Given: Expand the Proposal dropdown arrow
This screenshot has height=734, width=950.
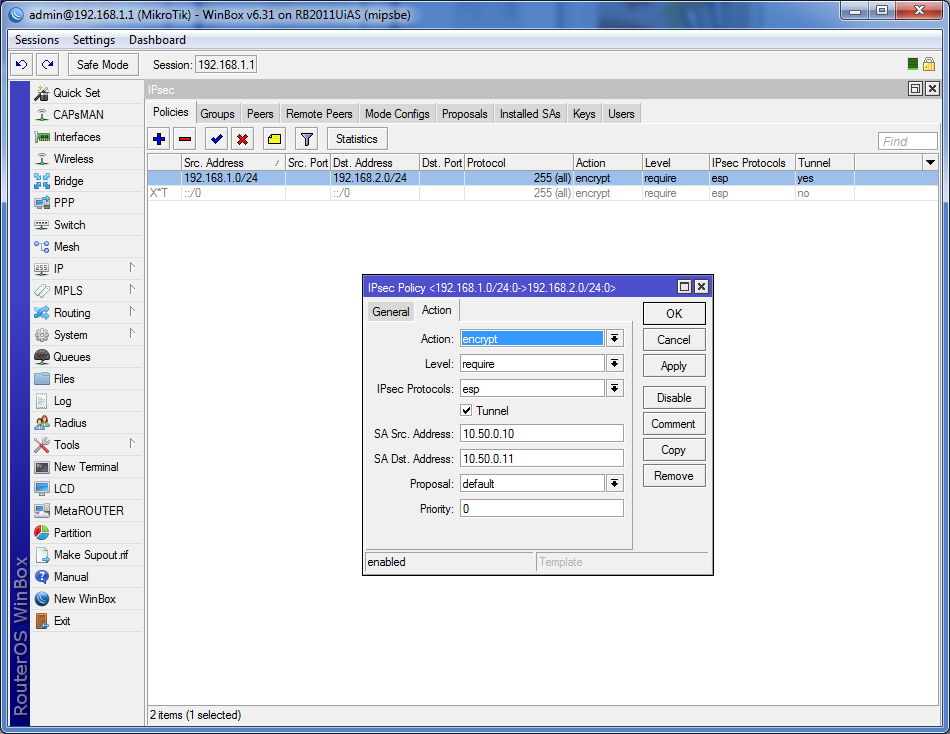Looking at the screenshot, I should click(x=614, y=483).
